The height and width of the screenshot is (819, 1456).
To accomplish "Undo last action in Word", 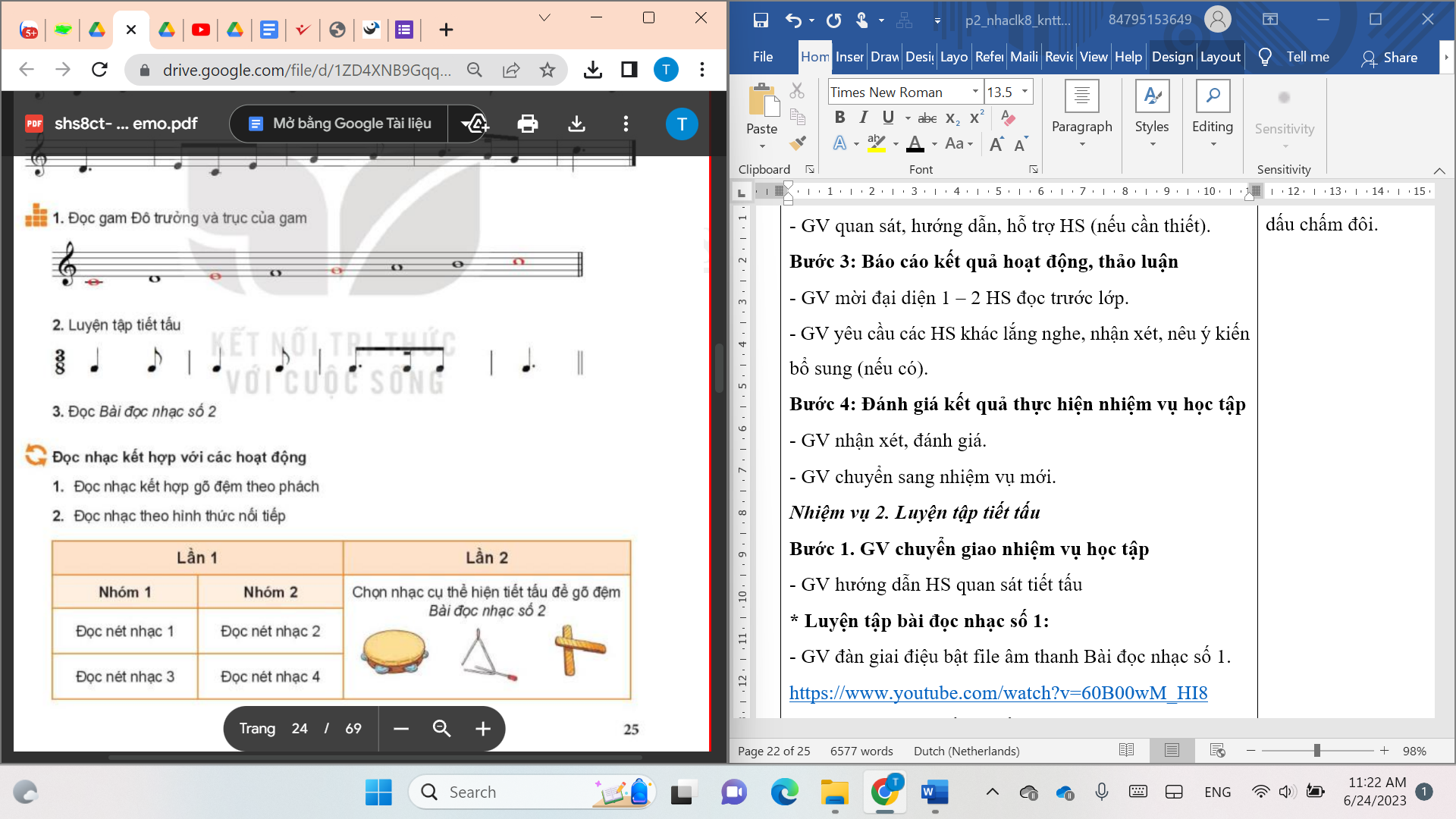I will tap(792, 20).
